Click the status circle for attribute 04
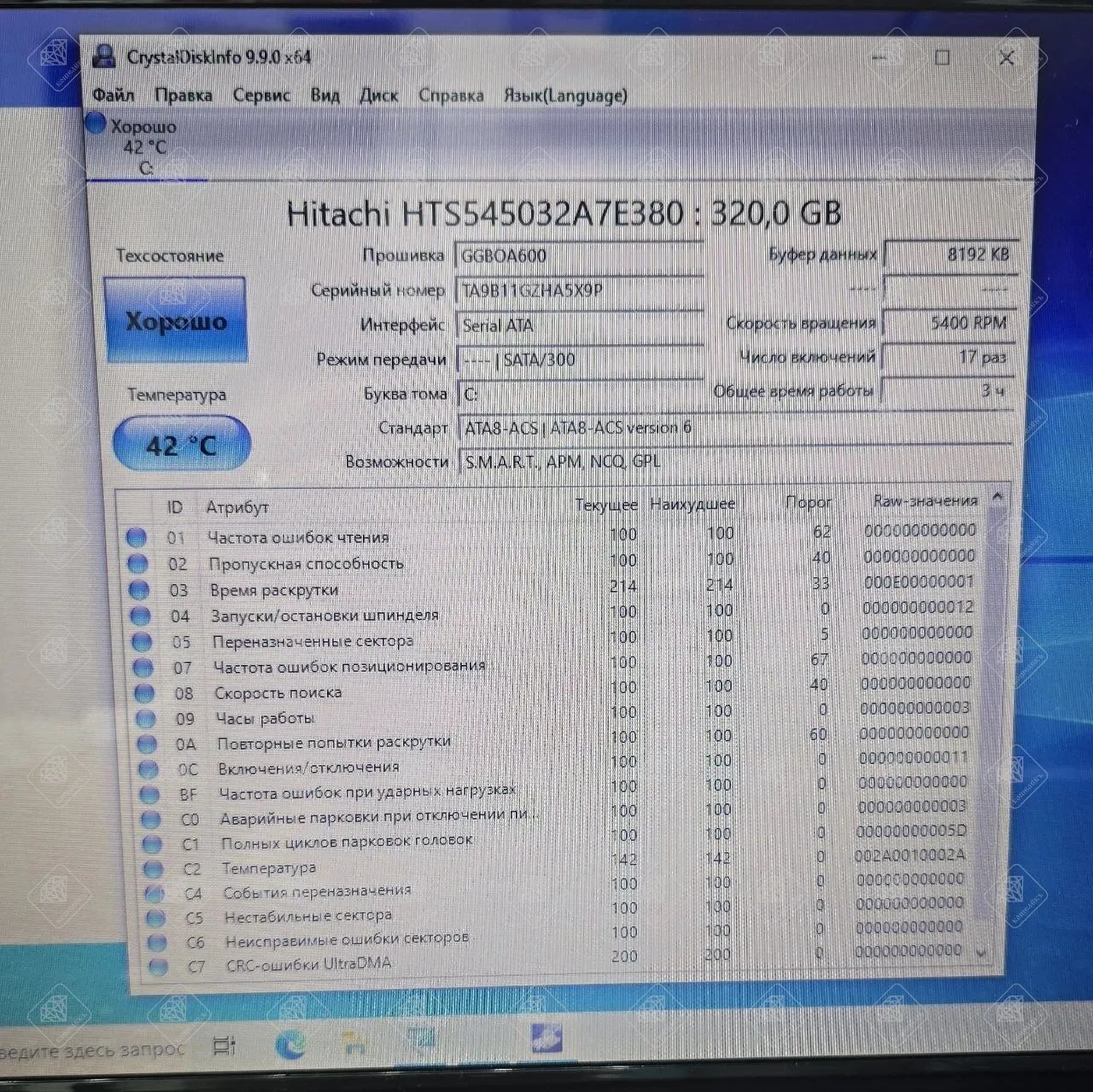1093x1092 pixels. pos(140,616)
